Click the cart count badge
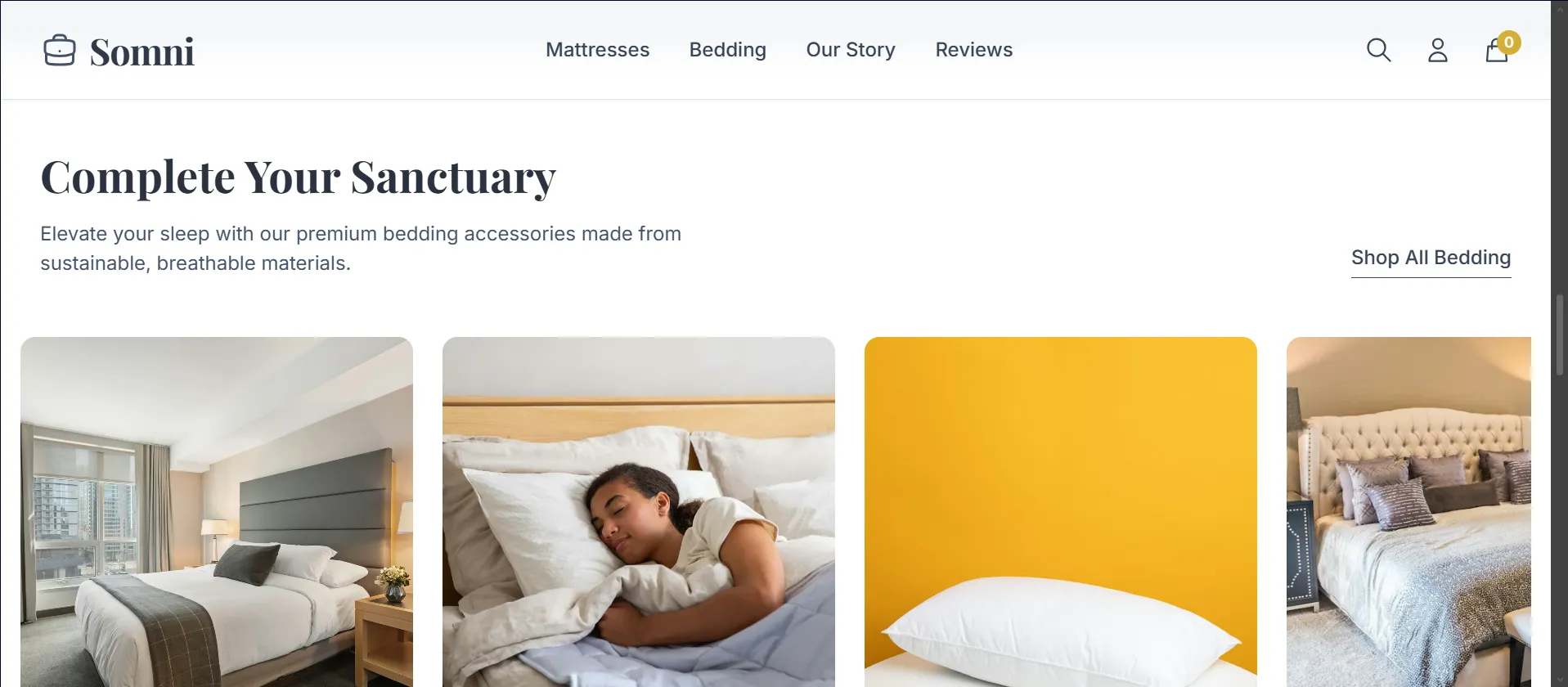1568x687 pixels. 1509,42
